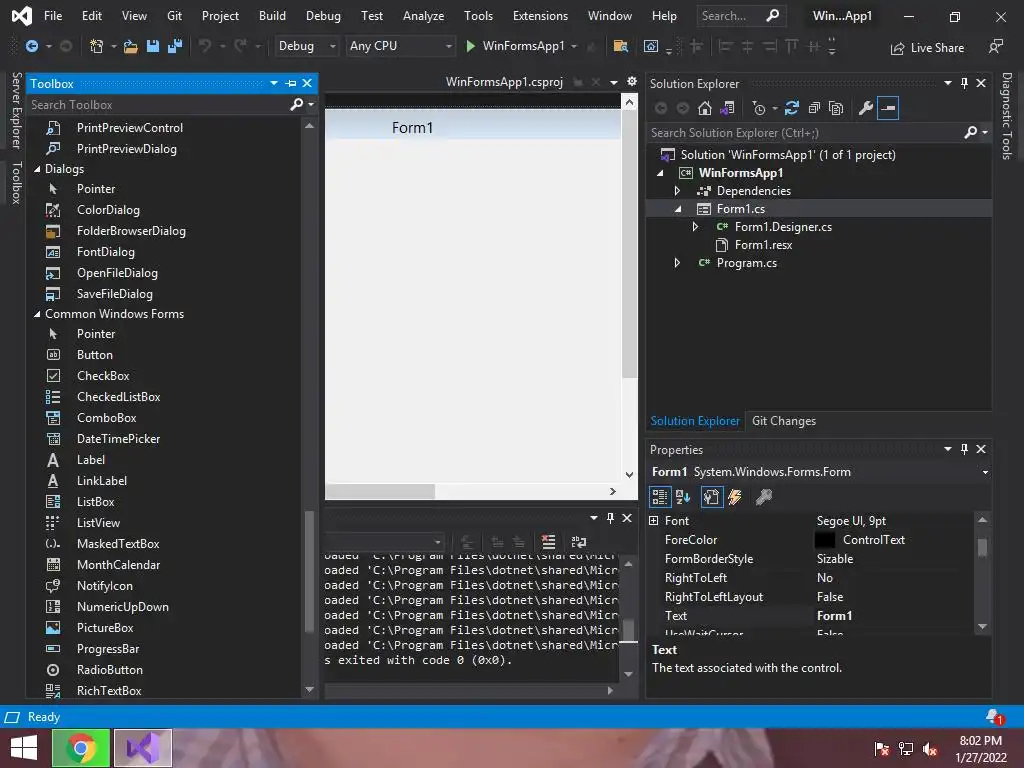This screenshot has height=768, width=1024.
Task: Click the WinFormsApp1 start button label
Action: [x=523, y=46]
